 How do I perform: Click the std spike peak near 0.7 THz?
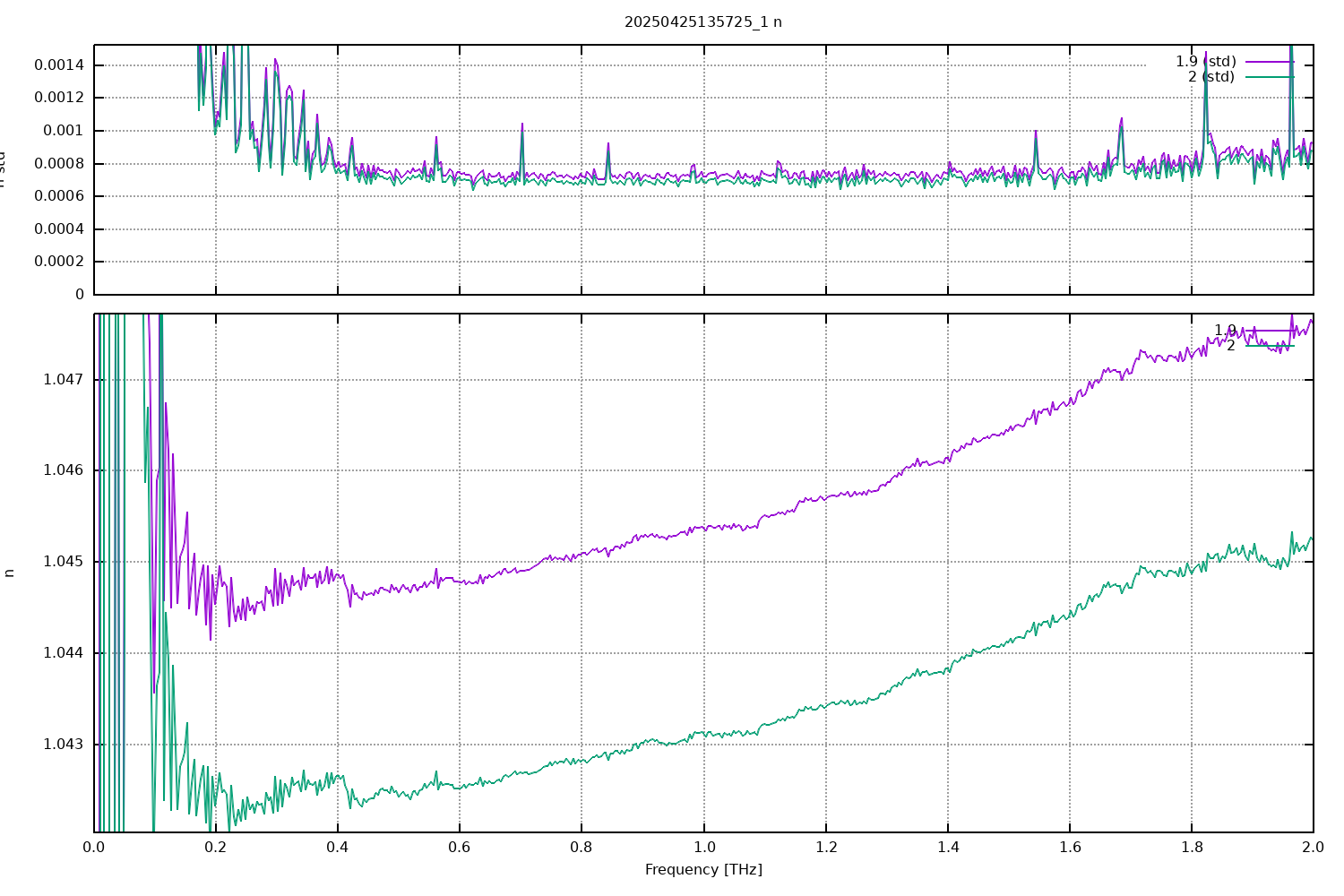[x=522, y=125]
